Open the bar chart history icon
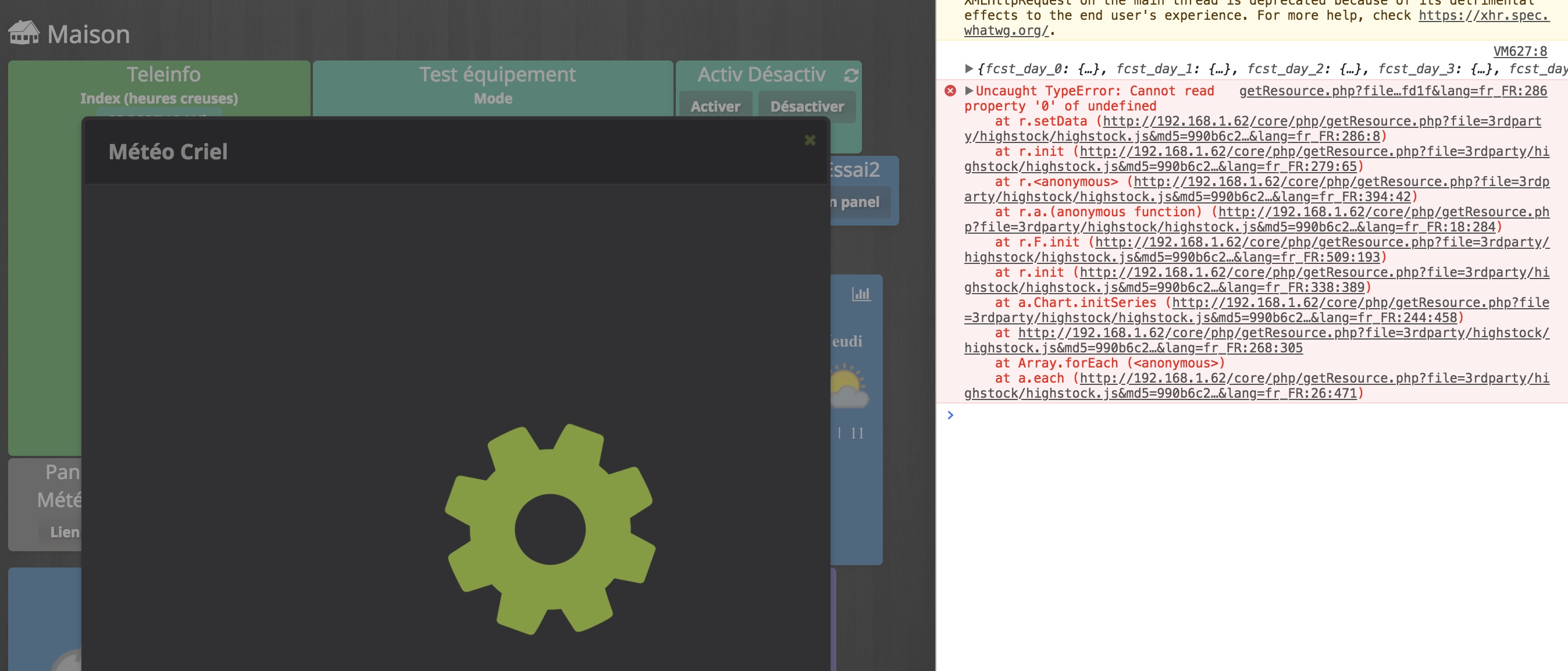 click(861, 294)
